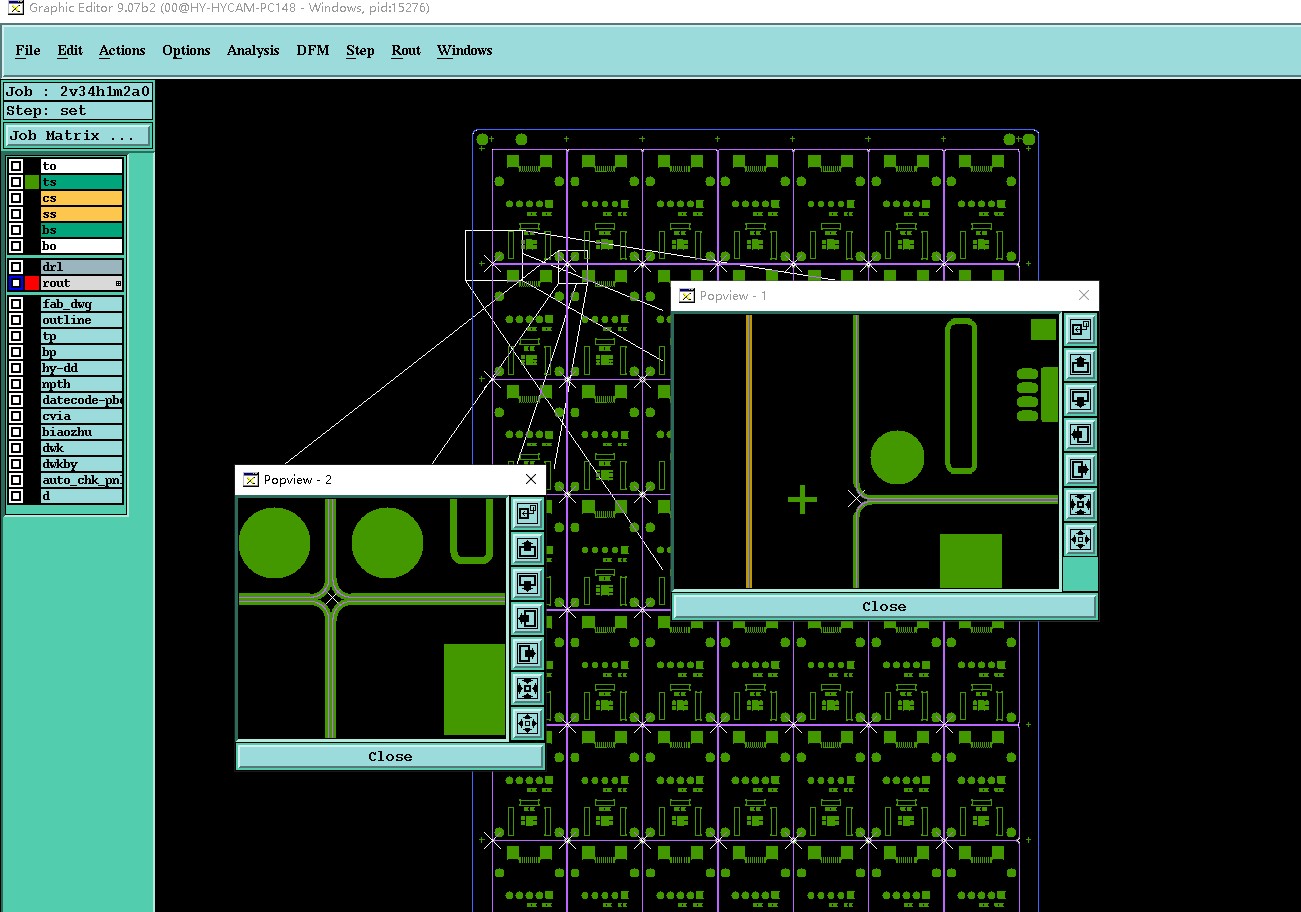Open the Actions menu
This screenshot has height=912, width=1301.
[x=122, y=50]
